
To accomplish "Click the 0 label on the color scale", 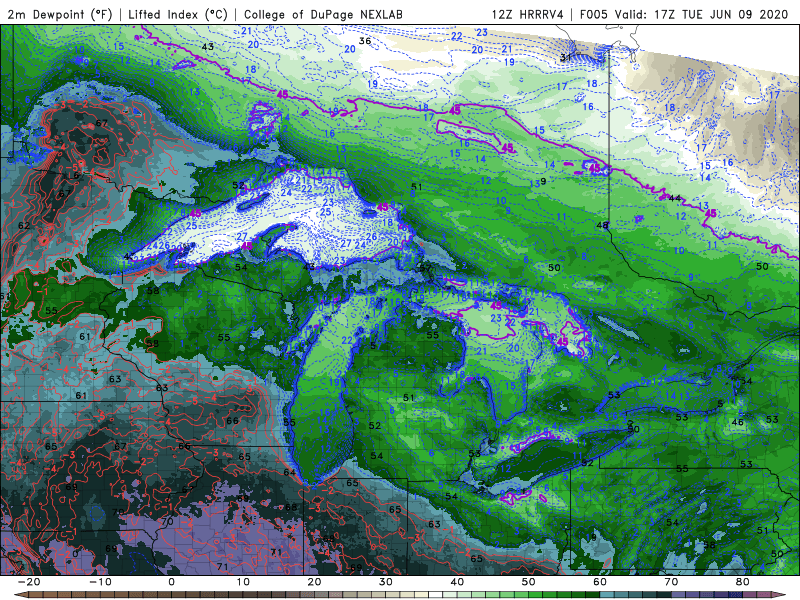I will coord(171,582).
